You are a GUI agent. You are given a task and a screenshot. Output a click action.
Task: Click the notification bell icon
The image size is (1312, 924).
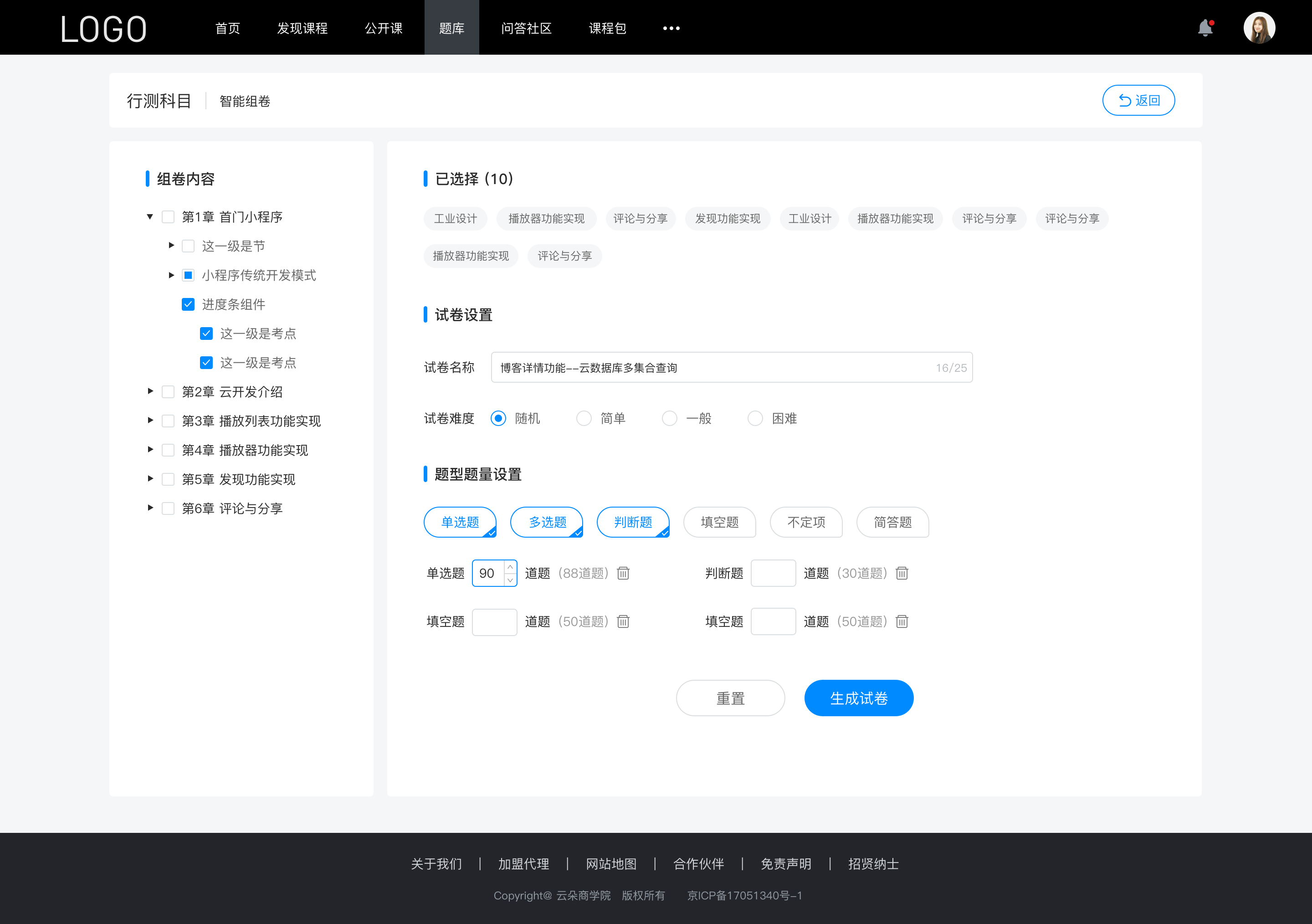pos(1208,27)
